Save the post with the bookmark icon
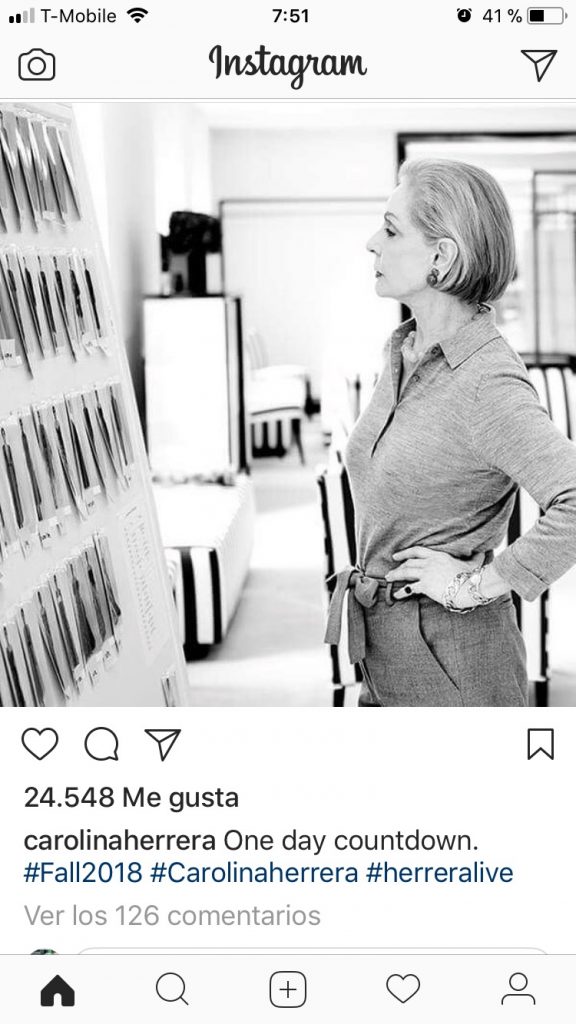 coord(540,744)
